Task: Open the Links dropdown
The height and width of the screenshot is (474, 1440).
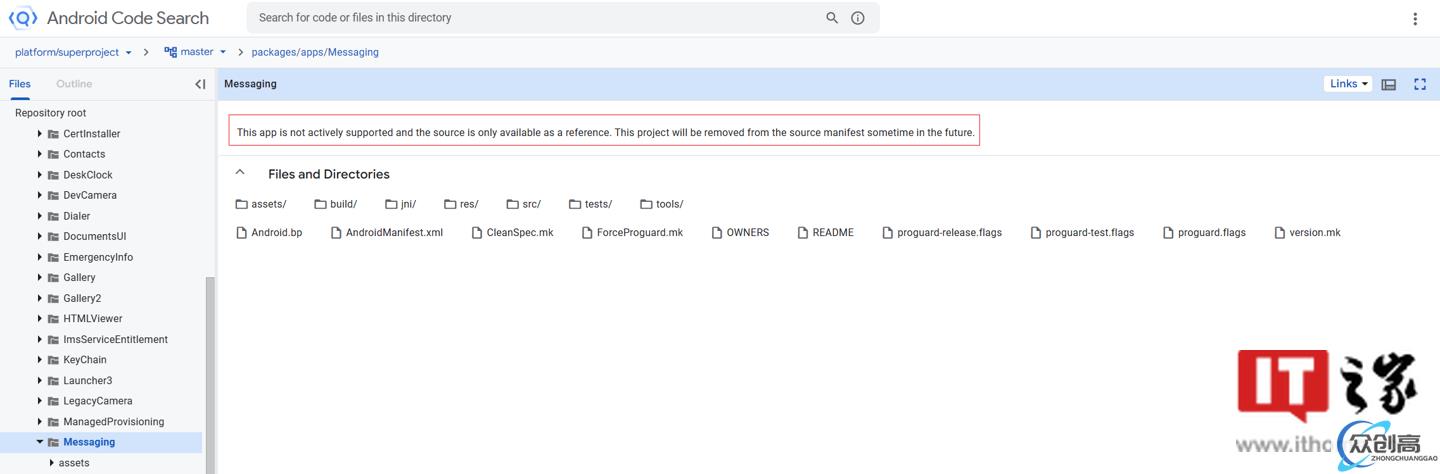Action: click(1348, 84)
